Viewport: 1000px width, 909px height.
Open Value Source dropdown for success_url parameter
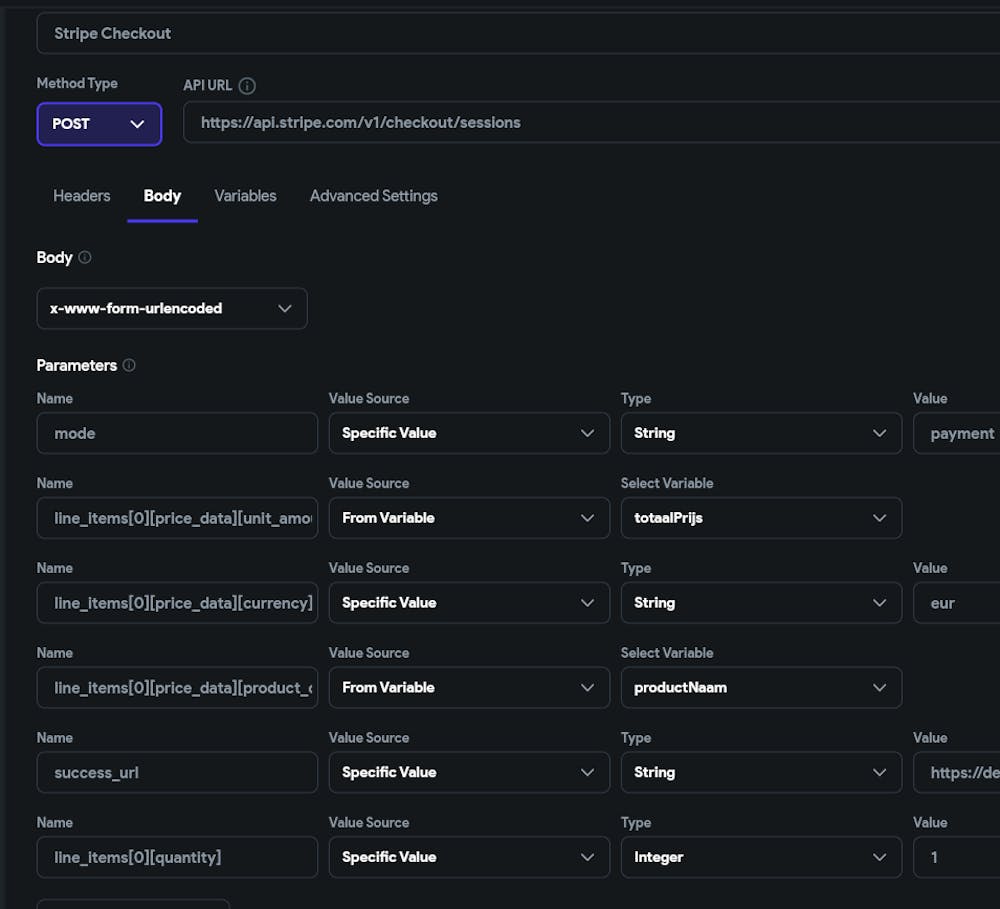469,772
